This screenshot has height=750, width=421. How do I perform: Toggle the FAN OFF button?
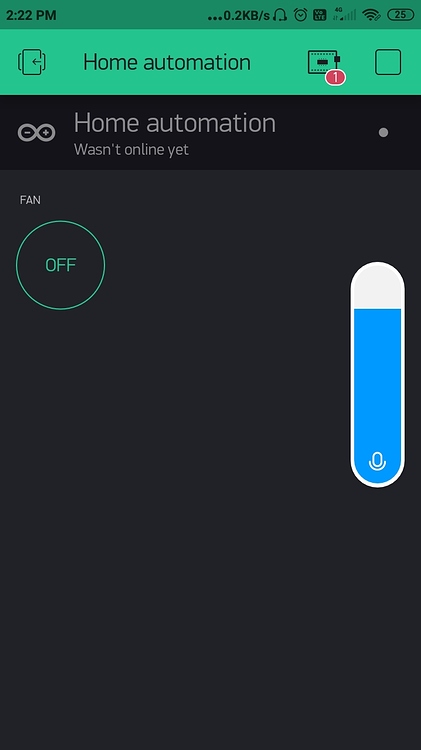point(60,265)
